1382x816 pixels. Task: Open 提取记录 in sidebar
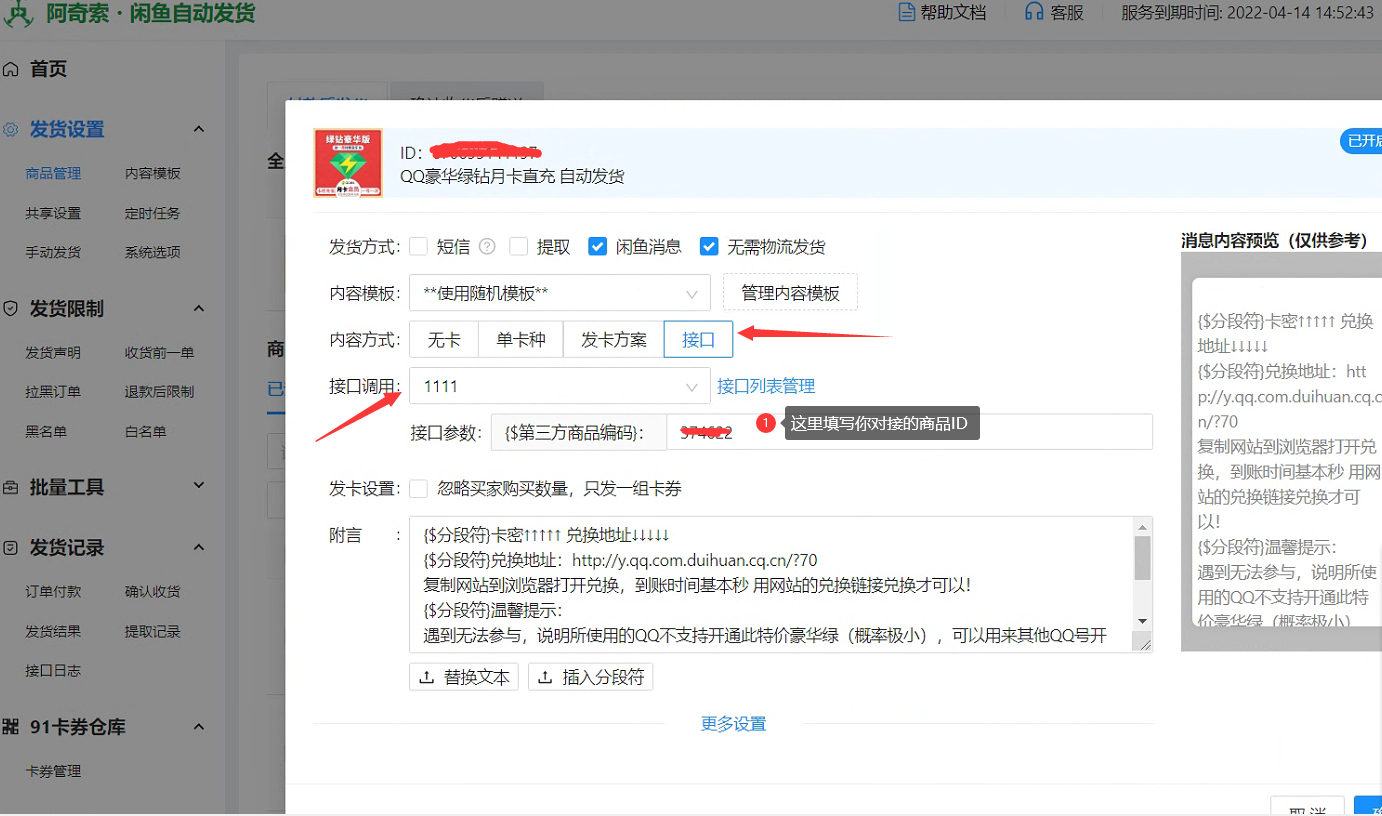click(153, 631)
